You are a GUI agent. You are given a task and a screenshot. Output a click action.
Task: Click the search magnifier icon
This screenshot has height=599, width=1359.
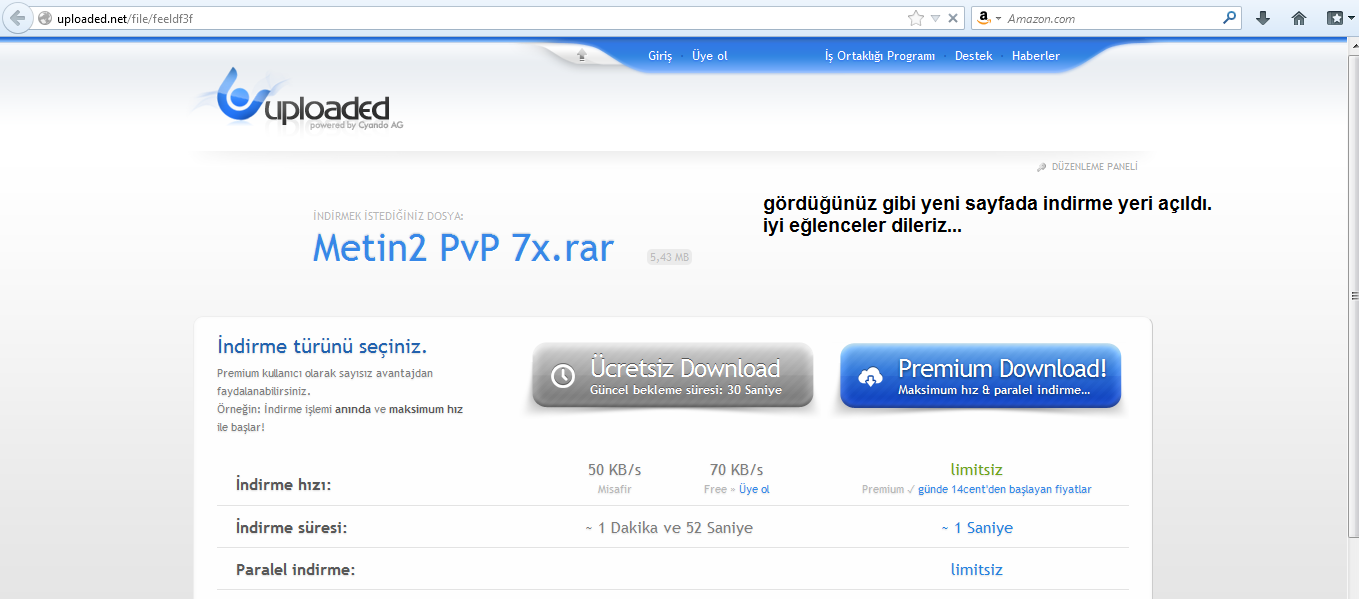click(1230, 18)
